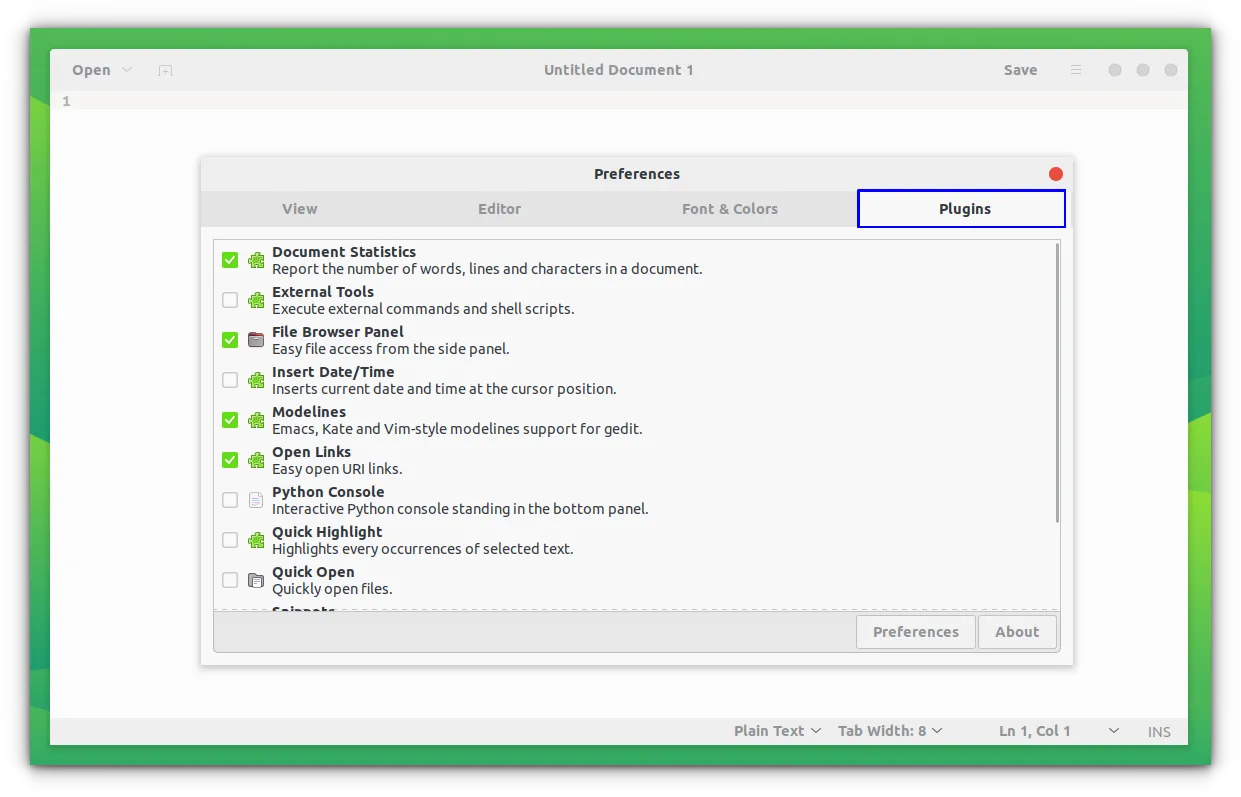The height and width of the screenshot is (797, 1241).
Task: Click the Python Console document icon
Action: pos(256,500)
